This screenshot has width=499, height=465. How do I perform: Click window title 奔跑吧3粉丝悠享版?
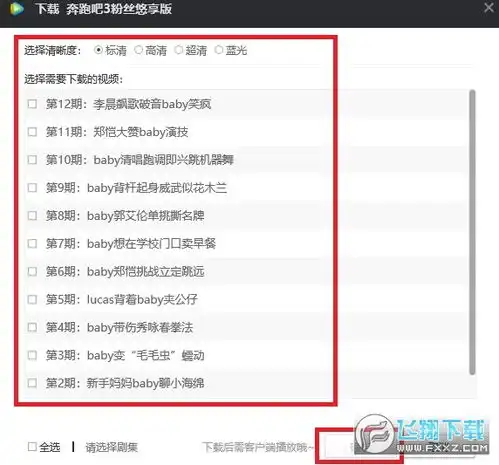coord(119,9)
